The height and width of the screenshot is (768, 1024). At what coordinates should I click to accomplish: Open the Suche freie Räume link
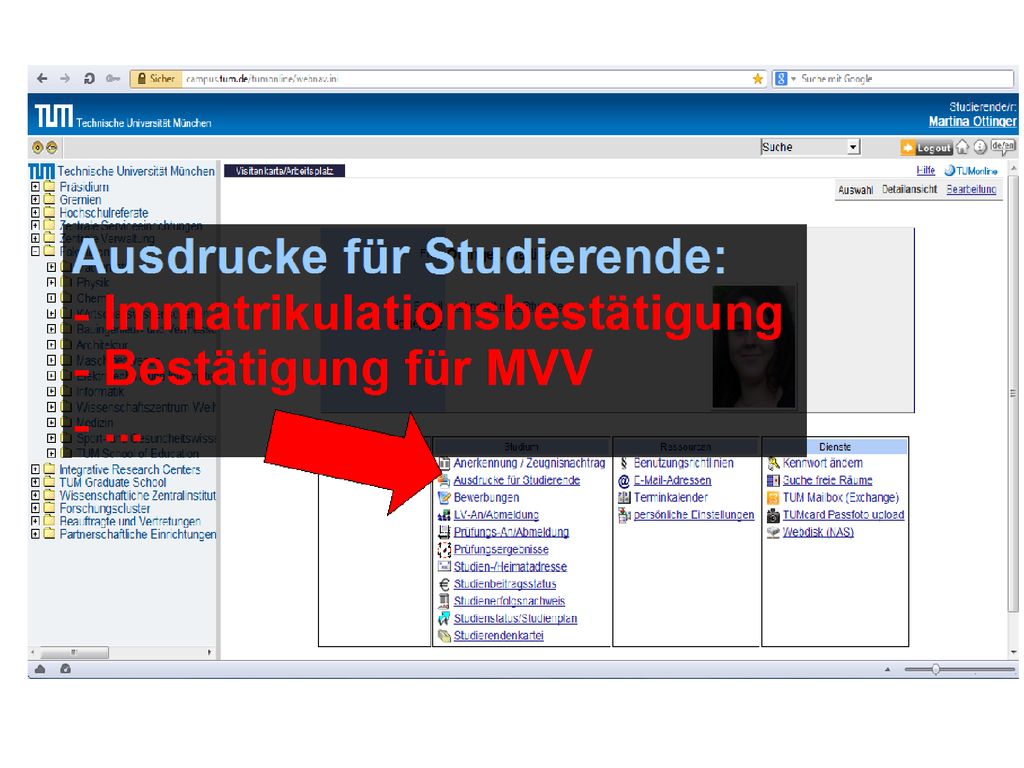[827, 480]
